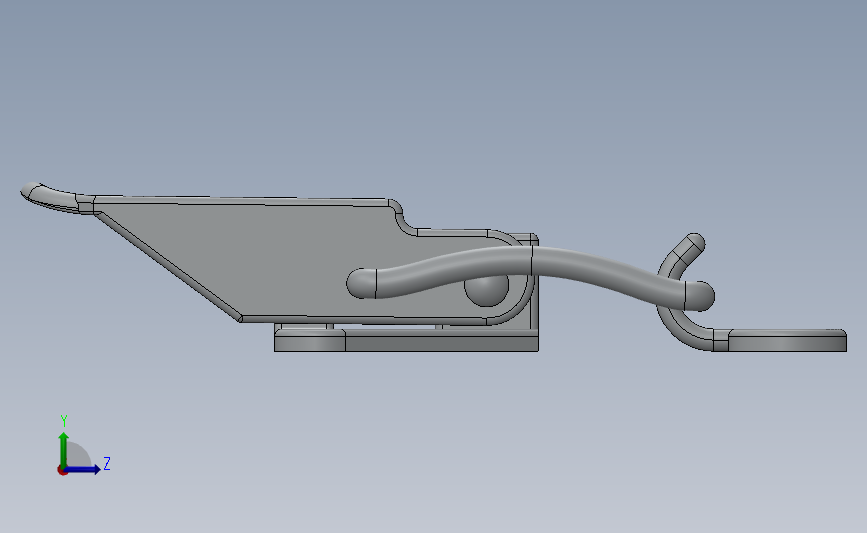The width and height of the screenshot is (867, 533).
Task: Click the green Y axis of the triad
Action: tap(64, 449)
